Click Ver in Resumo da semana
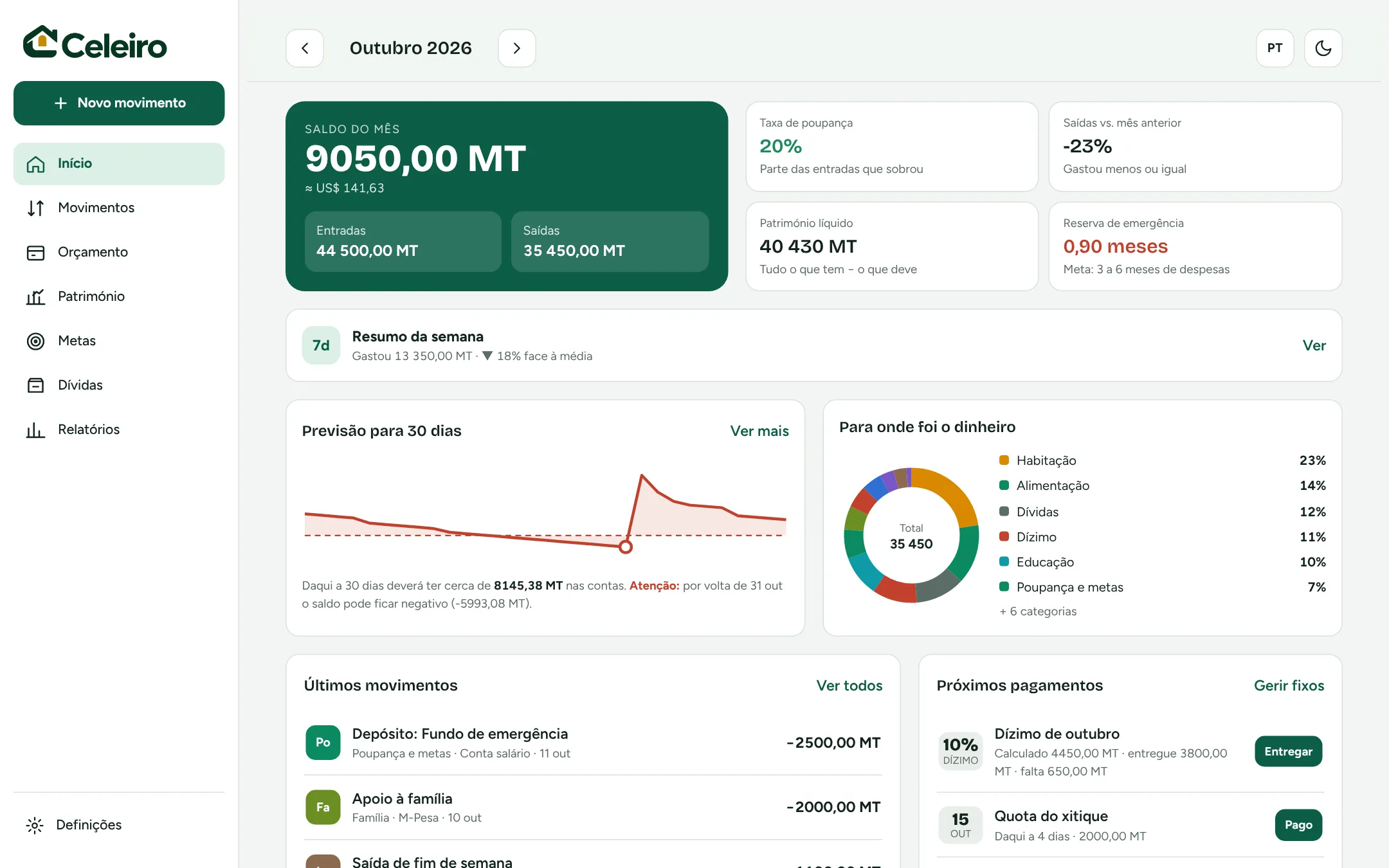Screen dimensions: 1389x868 [x=1314, y=345]
